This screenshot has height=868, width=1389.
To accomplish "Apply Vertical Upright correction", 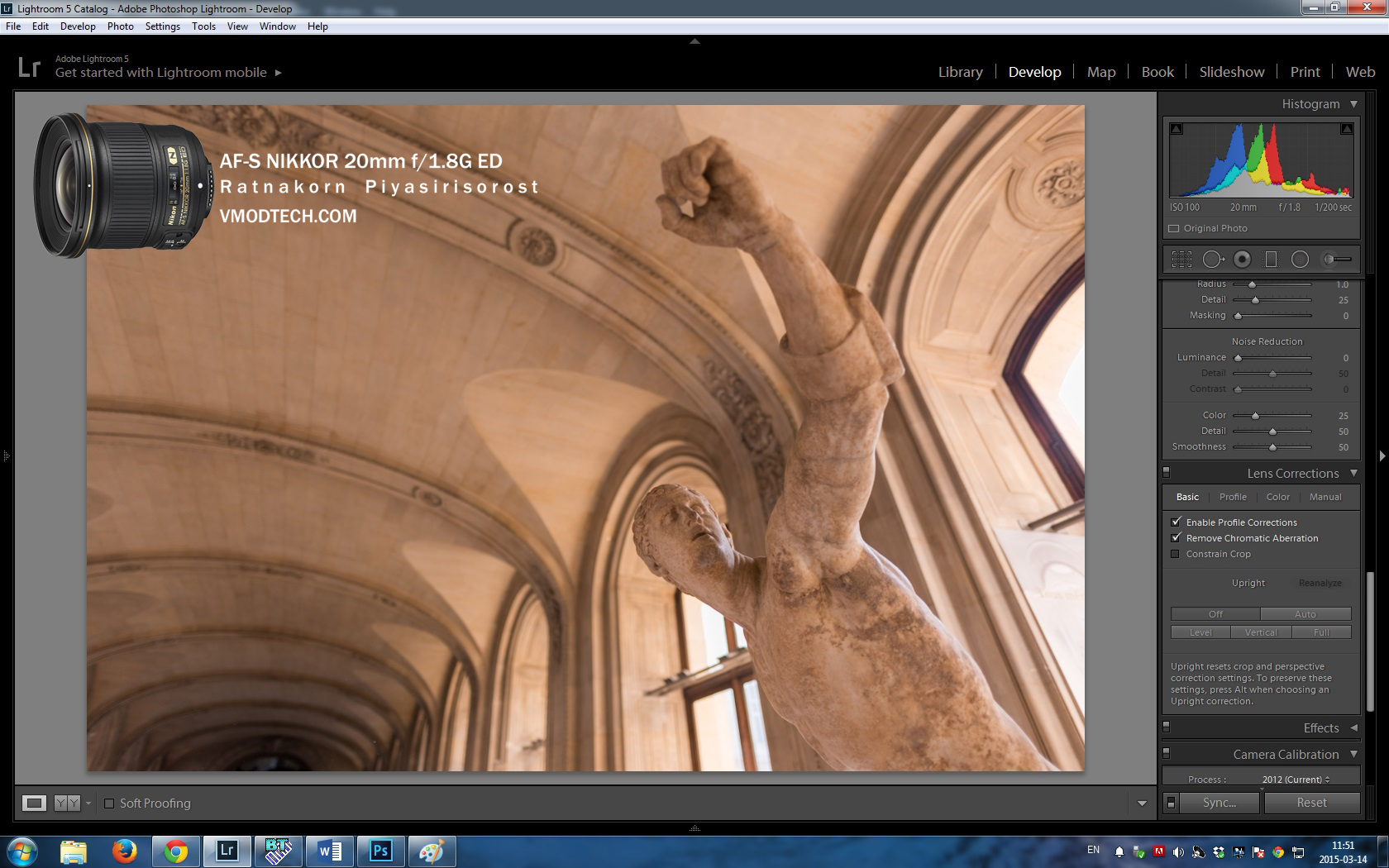I will [1261, 632].
